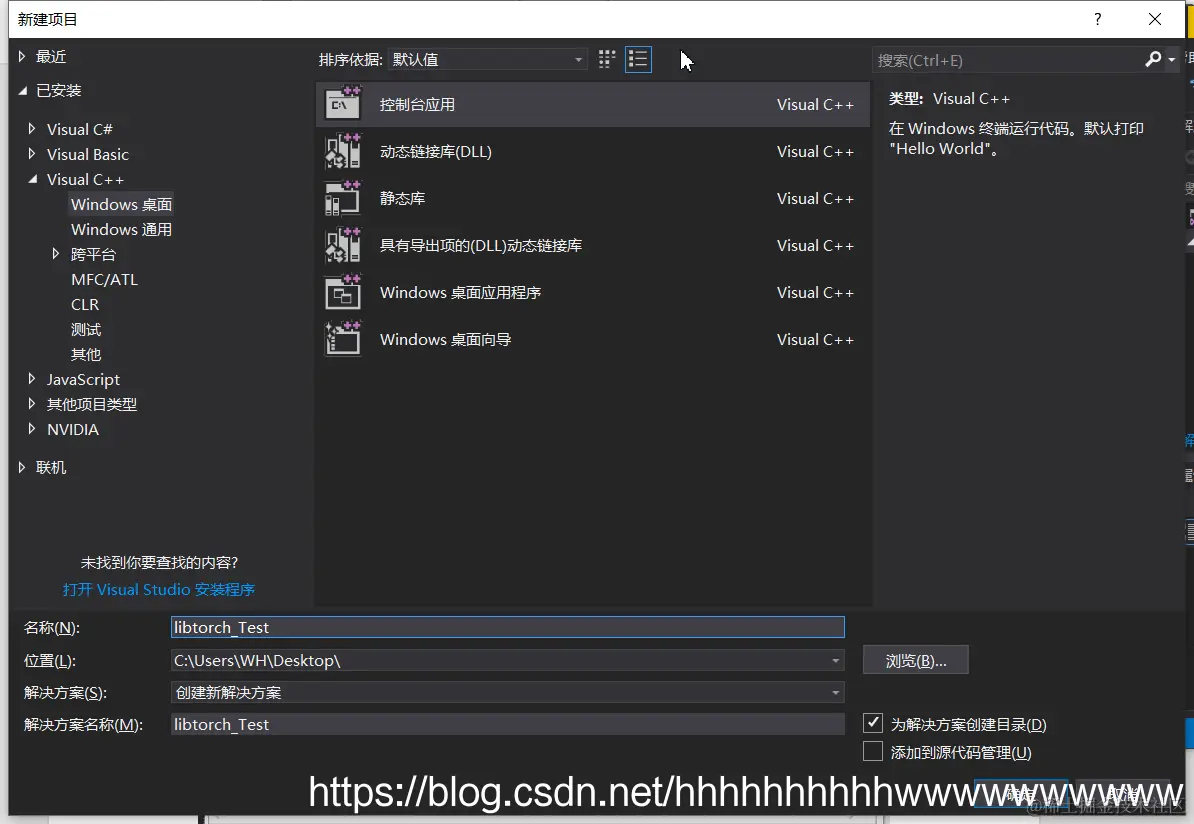Collapse the Visual C++ node

tap(33, 179)
